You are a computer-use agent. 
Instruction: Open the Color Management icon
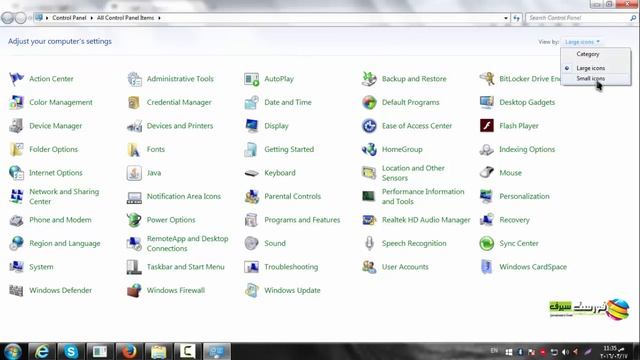(16, 102)
